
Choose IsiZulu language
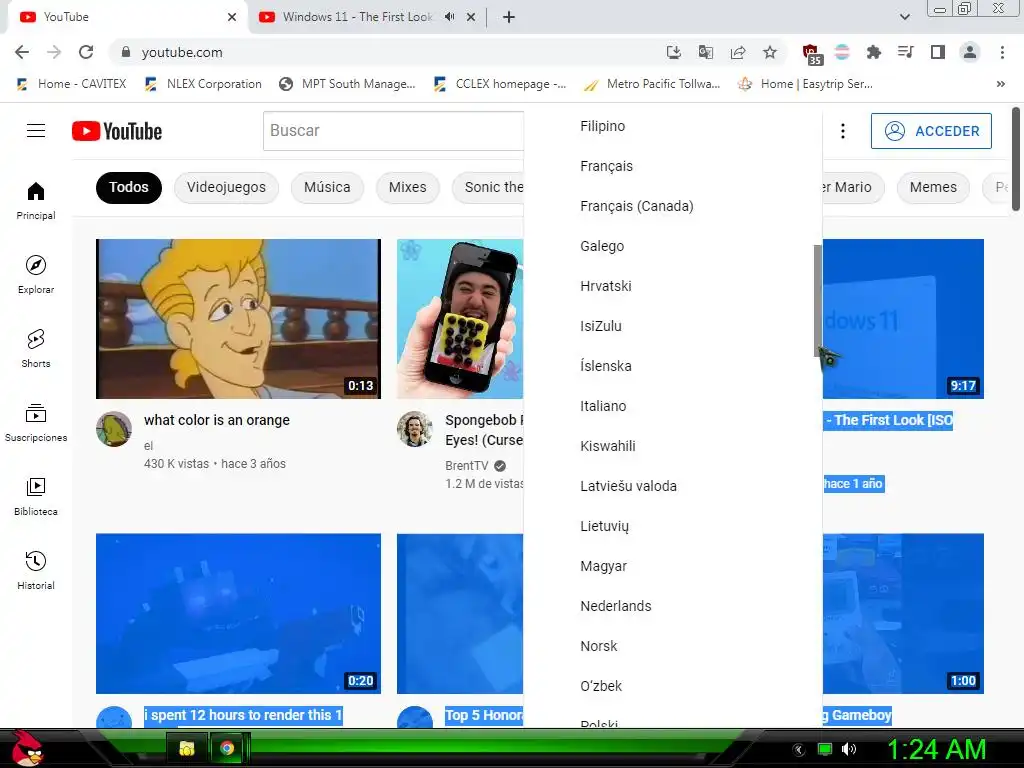point(673,326)
